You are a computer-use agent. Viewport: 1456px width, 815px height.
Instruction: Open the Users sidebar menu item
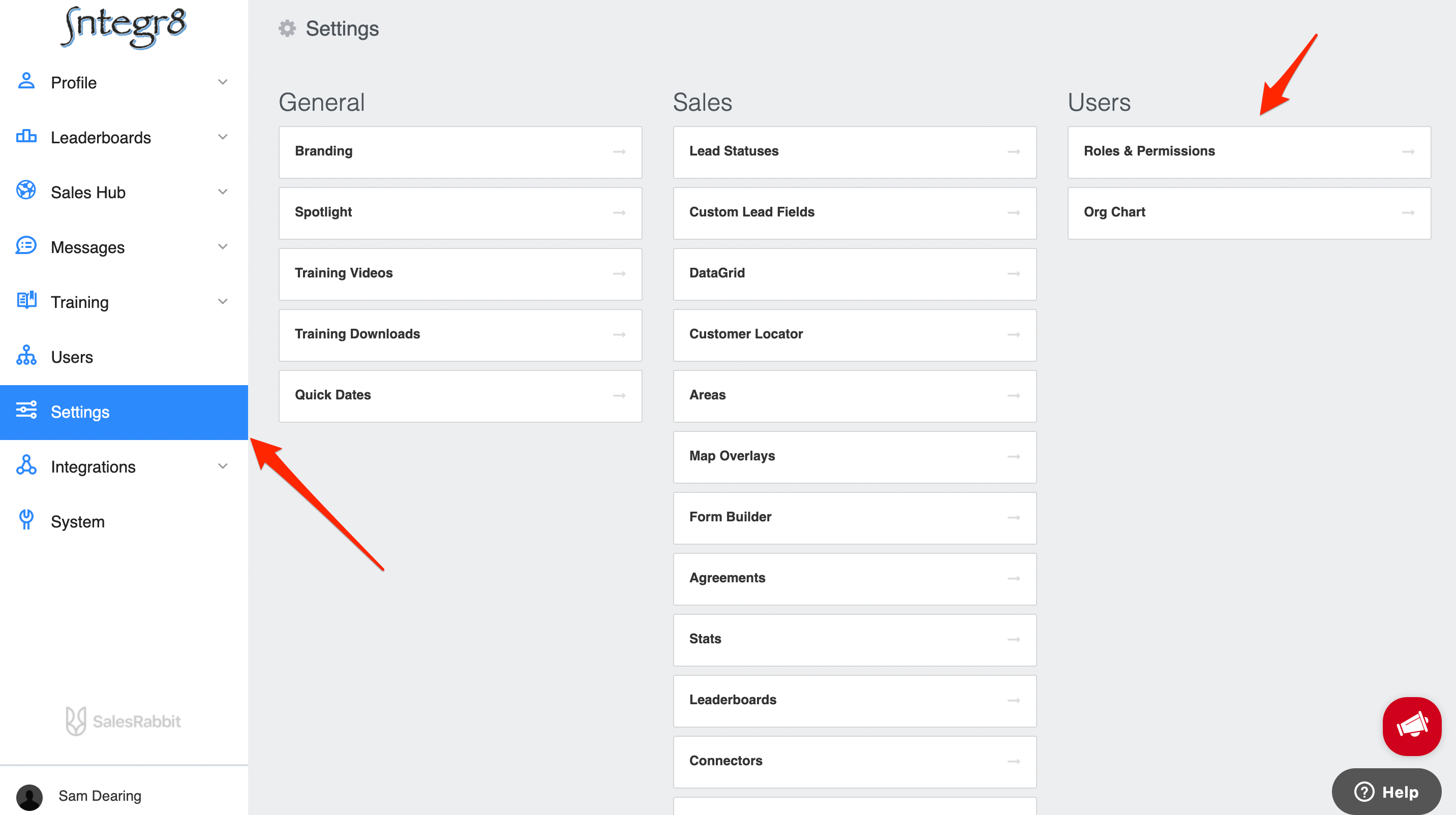click(x=124, y=357)
